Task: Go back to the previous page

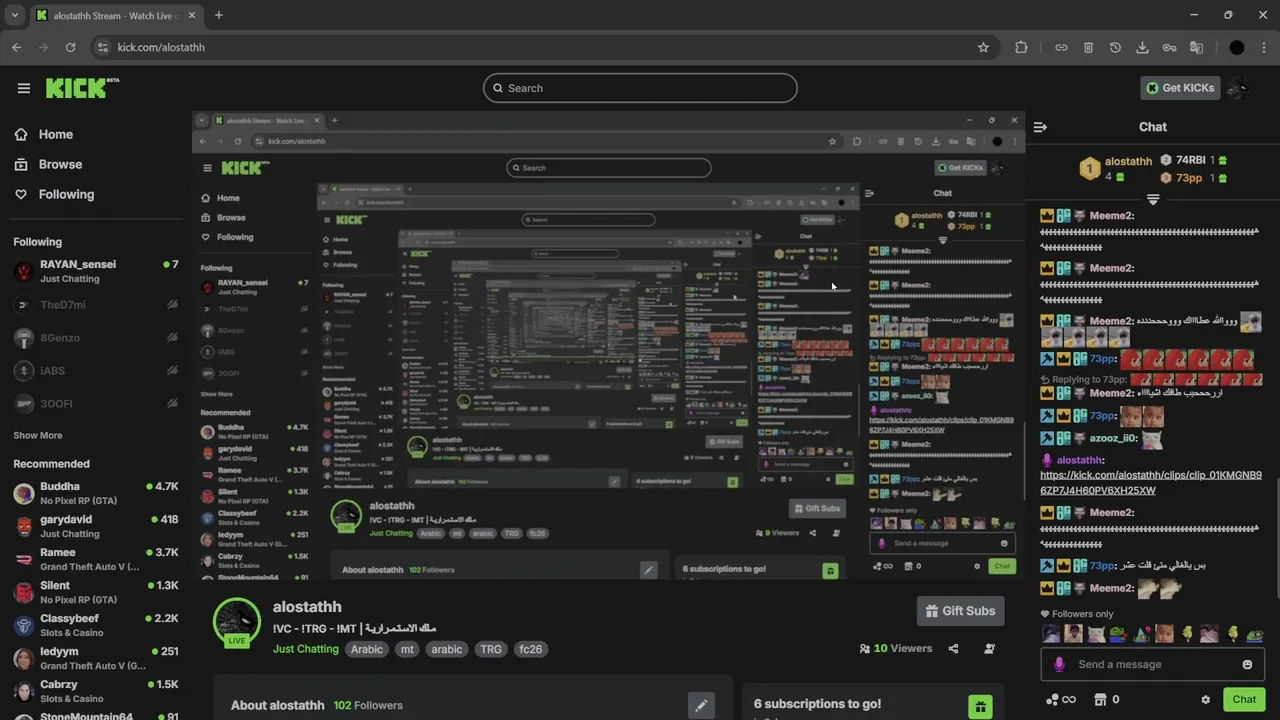Action: click(x=16, y=47)
